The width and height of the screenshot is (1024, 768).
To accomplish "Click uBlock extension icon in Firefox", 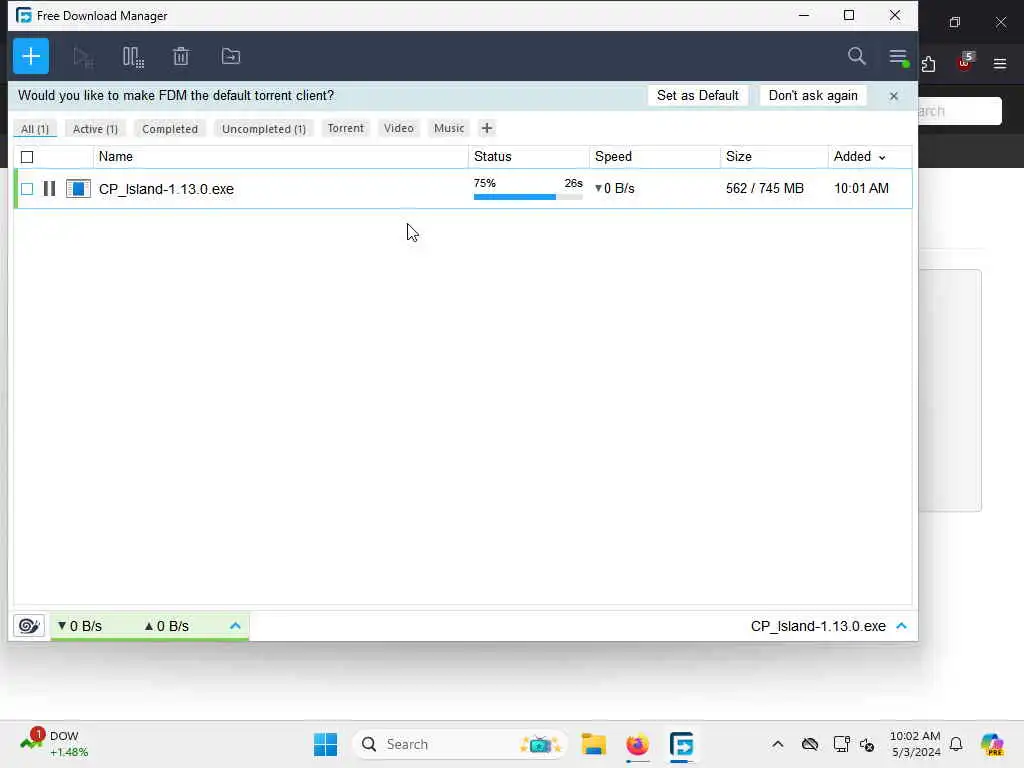I will click(x=965, y=62).
